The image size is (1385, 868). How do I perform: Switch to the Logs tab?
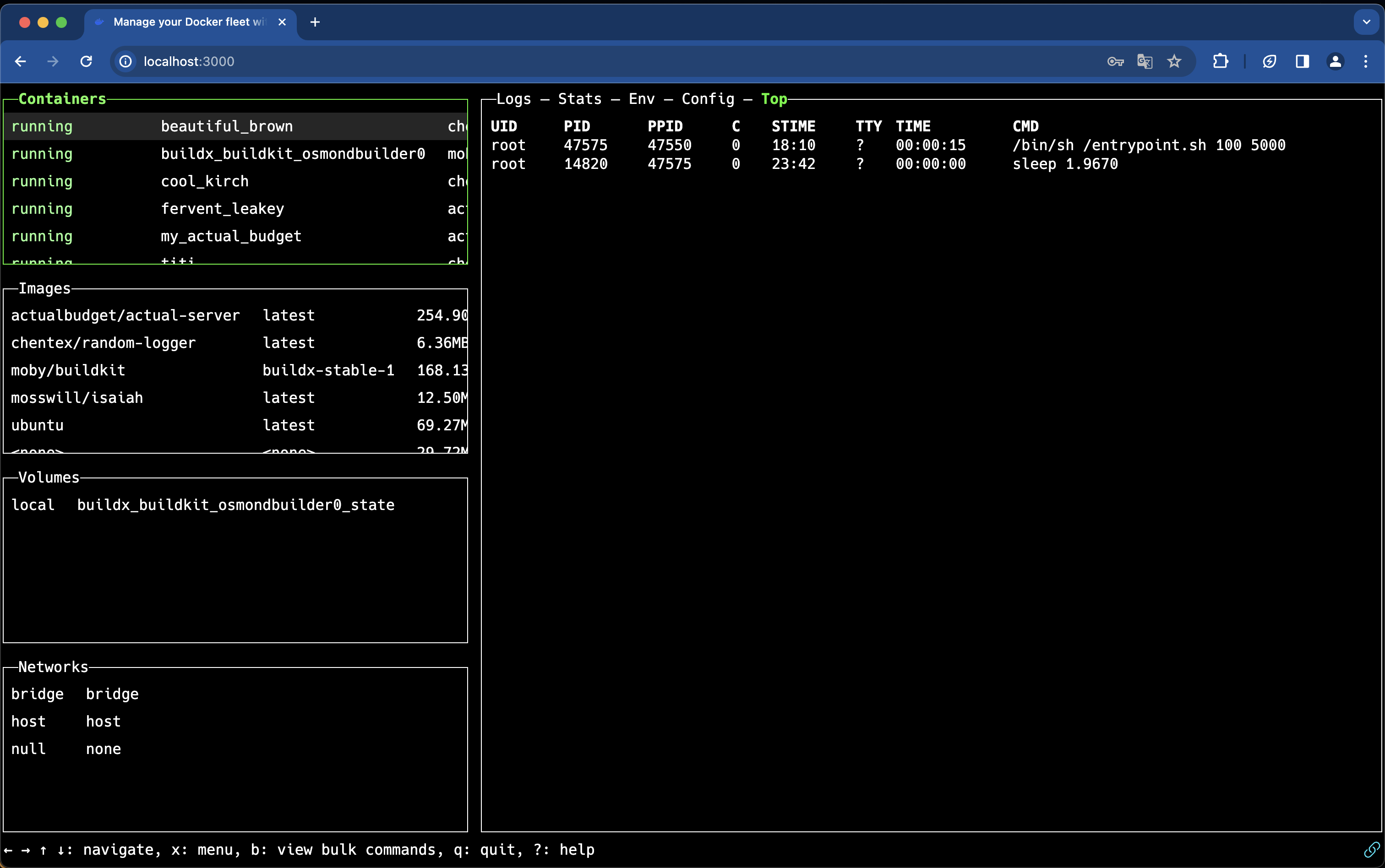513,99
